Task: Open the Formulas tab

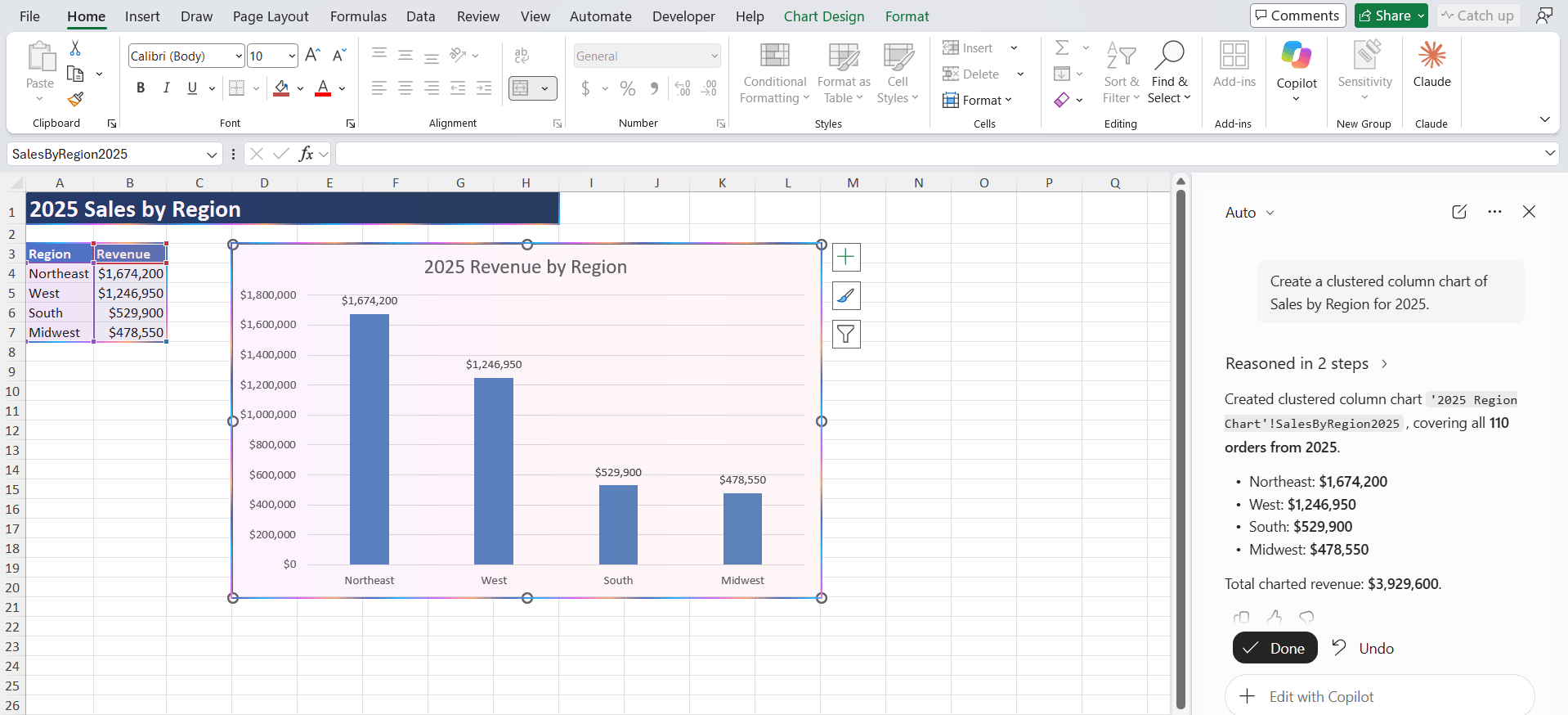Action: 358,16
